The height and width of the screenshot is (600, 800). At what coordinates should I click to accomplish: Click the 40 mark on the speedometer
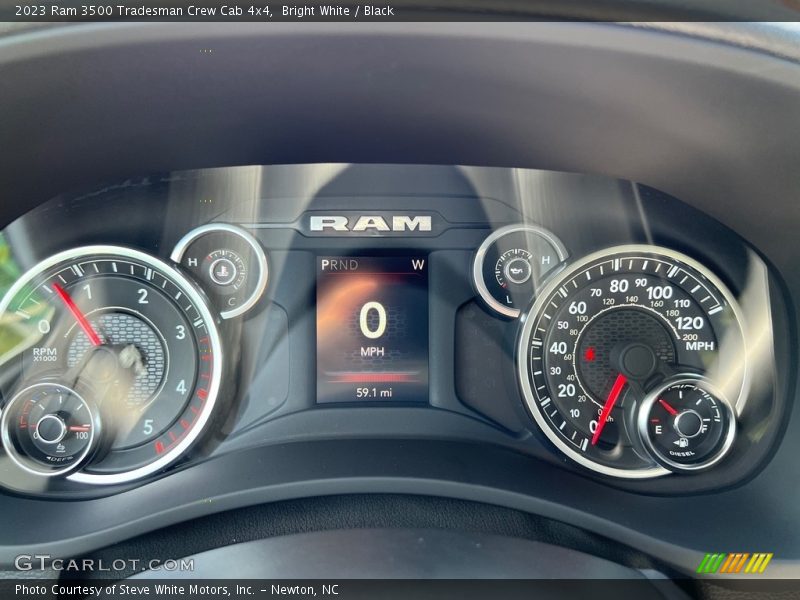point(558,348)
